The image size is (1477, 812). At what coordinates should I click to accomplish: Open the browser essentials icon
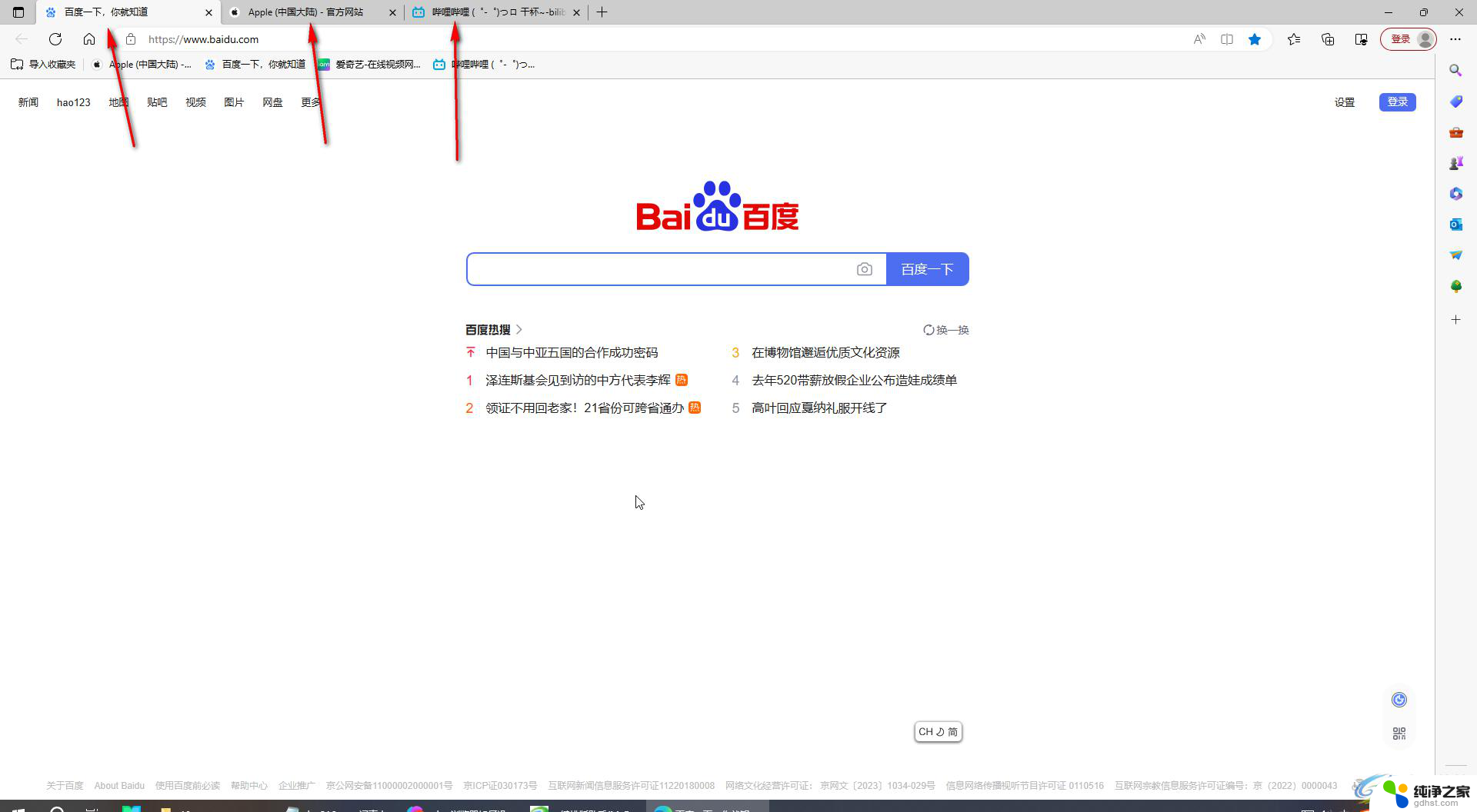point(1362,39)
